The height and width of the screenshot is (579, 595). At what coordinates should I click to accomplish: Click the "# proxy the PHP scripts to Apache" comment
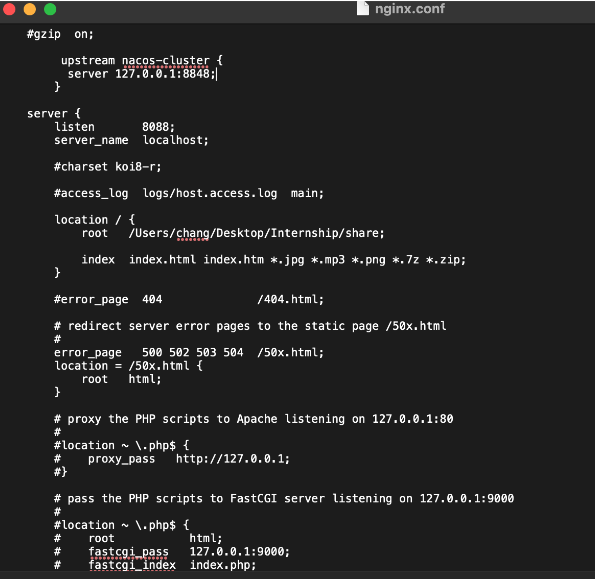(x=253, y=419)
